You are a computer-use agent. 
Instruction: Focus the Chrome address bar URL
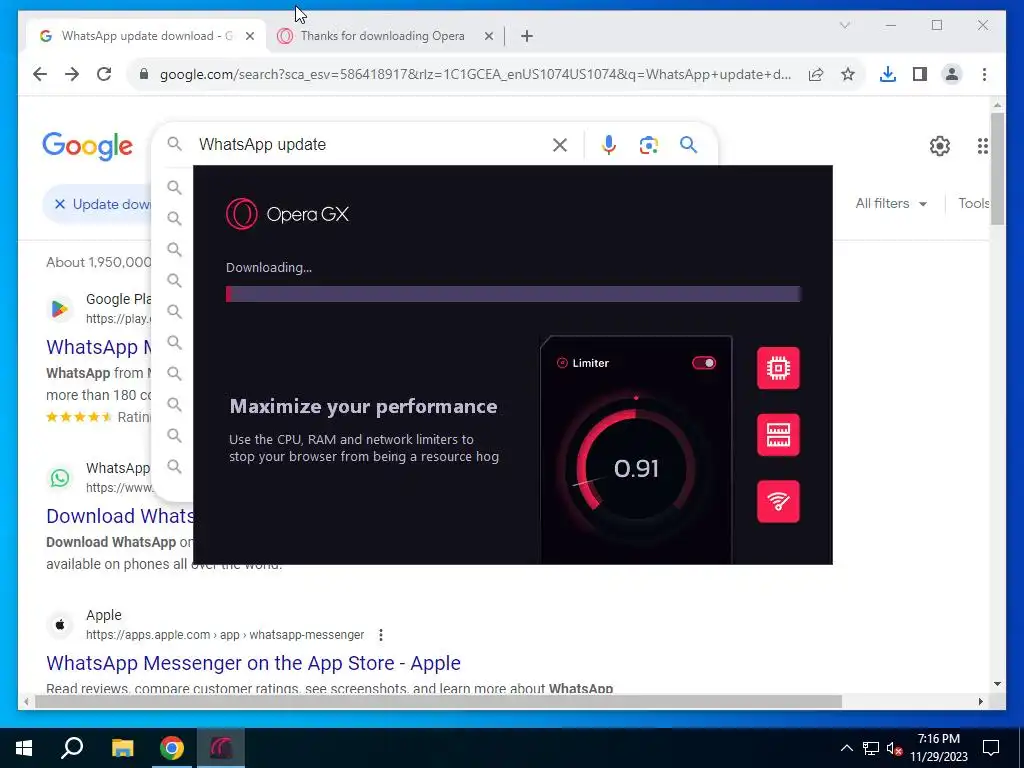475,74
